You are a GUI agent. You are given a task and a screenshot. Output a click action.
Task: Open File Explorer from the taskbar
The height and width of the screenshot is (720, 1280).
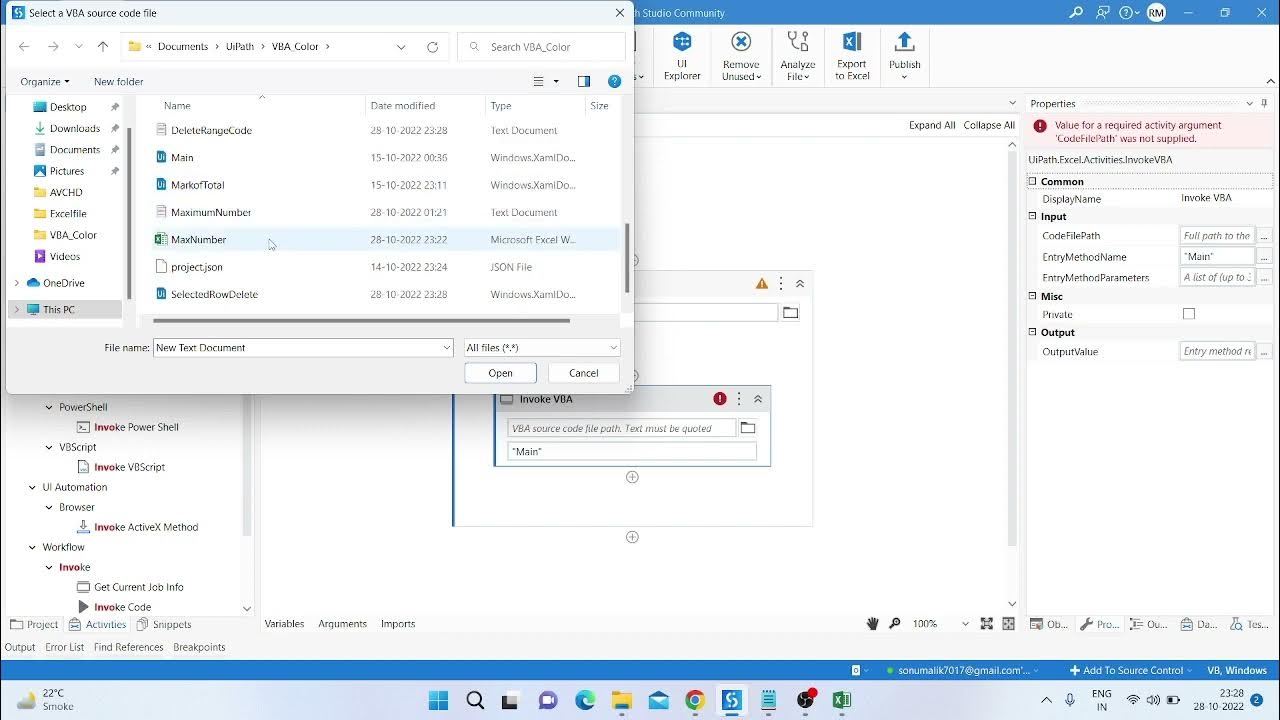pos(622,700)
